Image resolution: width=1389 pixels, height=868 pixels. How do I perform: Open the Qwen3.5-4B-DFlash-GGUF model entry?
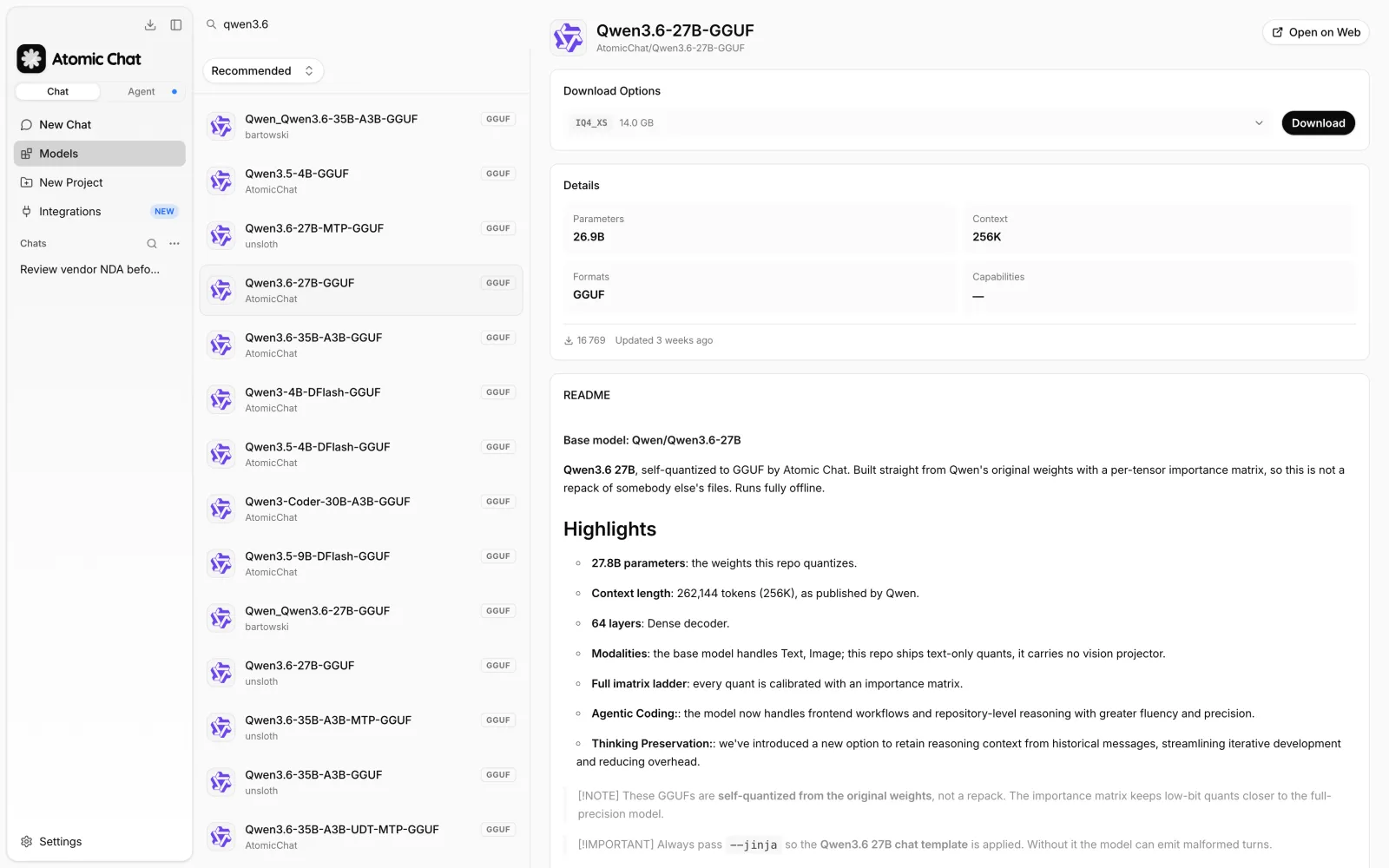point(361,454)
